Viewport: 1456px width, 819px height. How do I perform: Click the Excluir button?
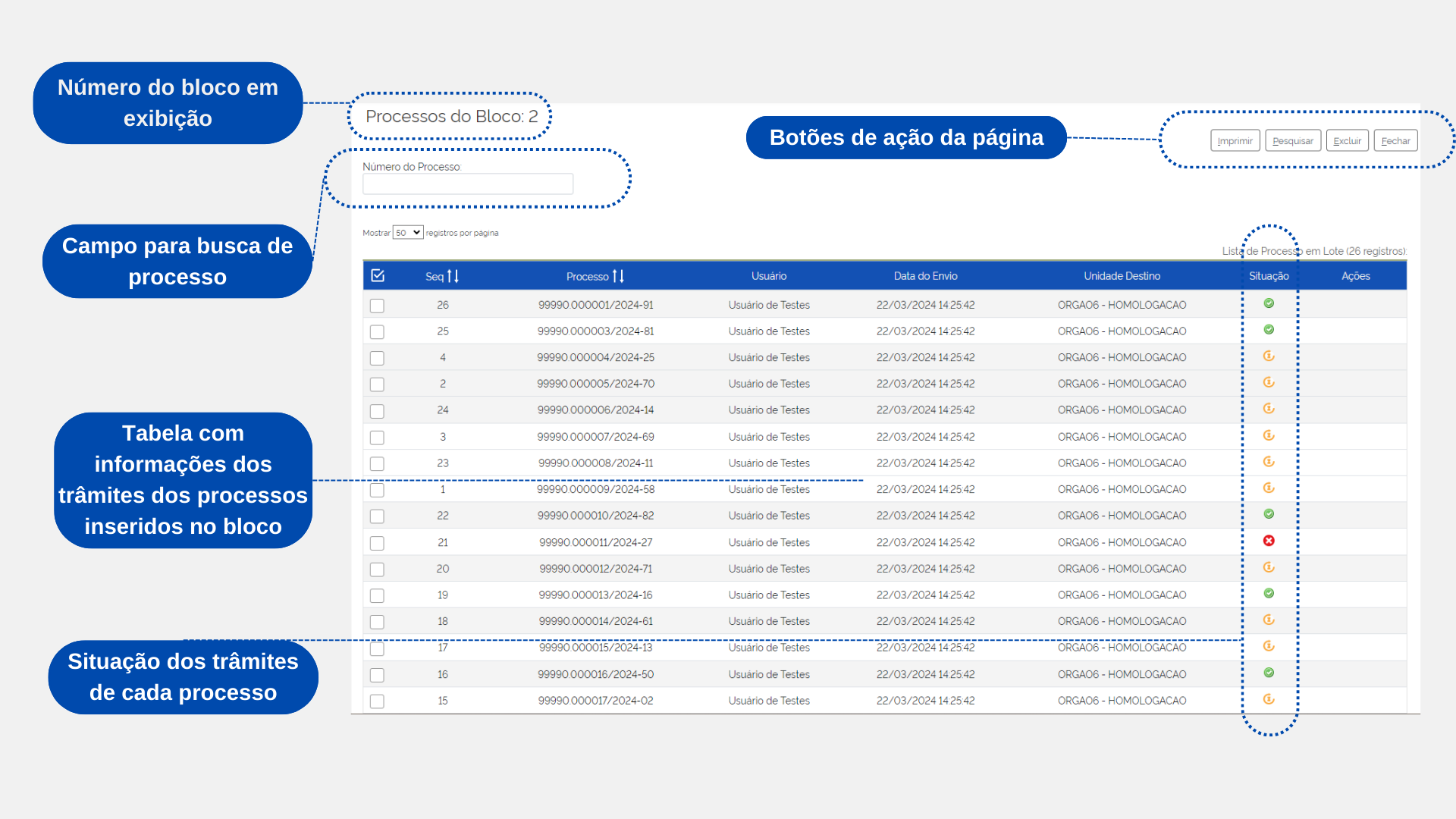(1347, 141)
